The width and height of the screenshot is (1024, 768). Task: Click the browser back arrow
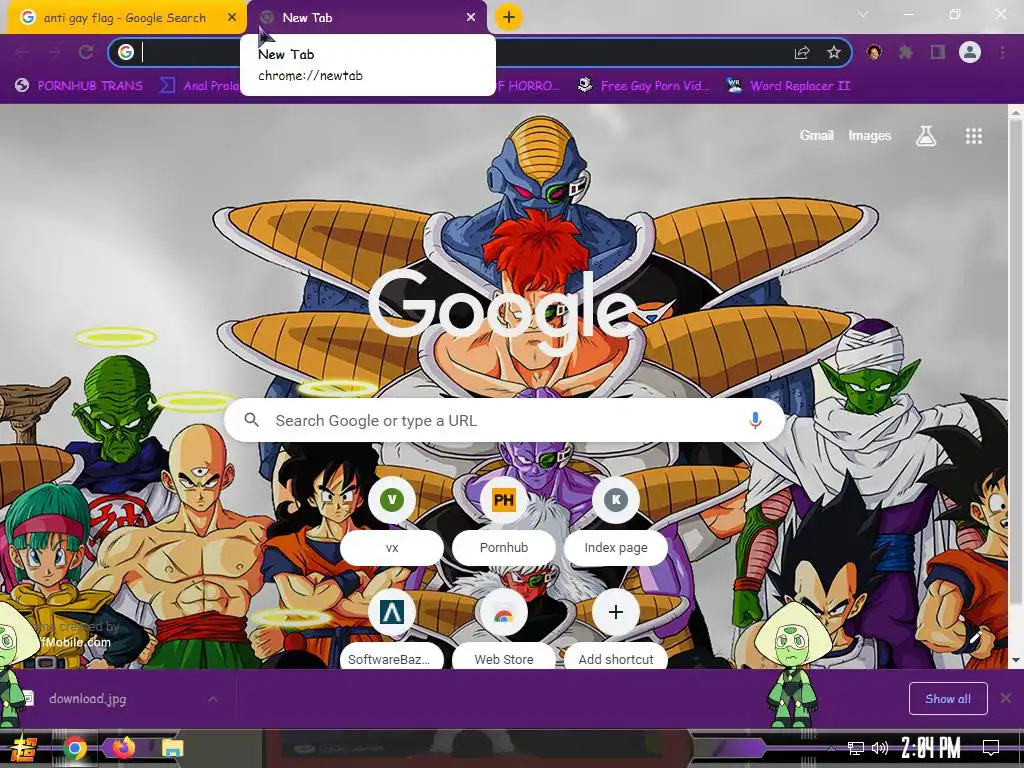[x=22, y=52]
